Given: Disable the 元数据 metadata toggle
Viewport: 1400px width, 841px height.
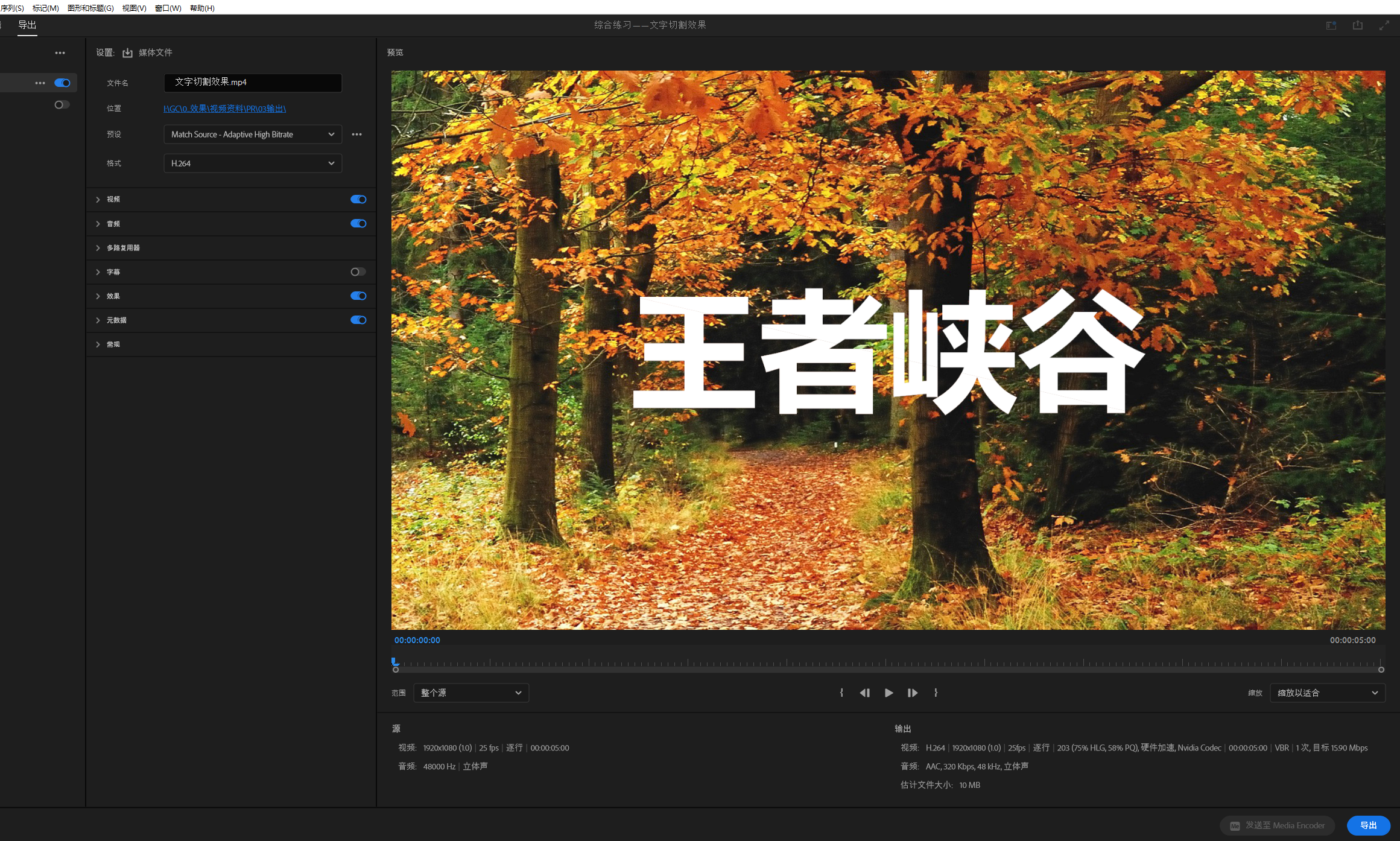Looking at the screenshot, I should tap(358, 320).
